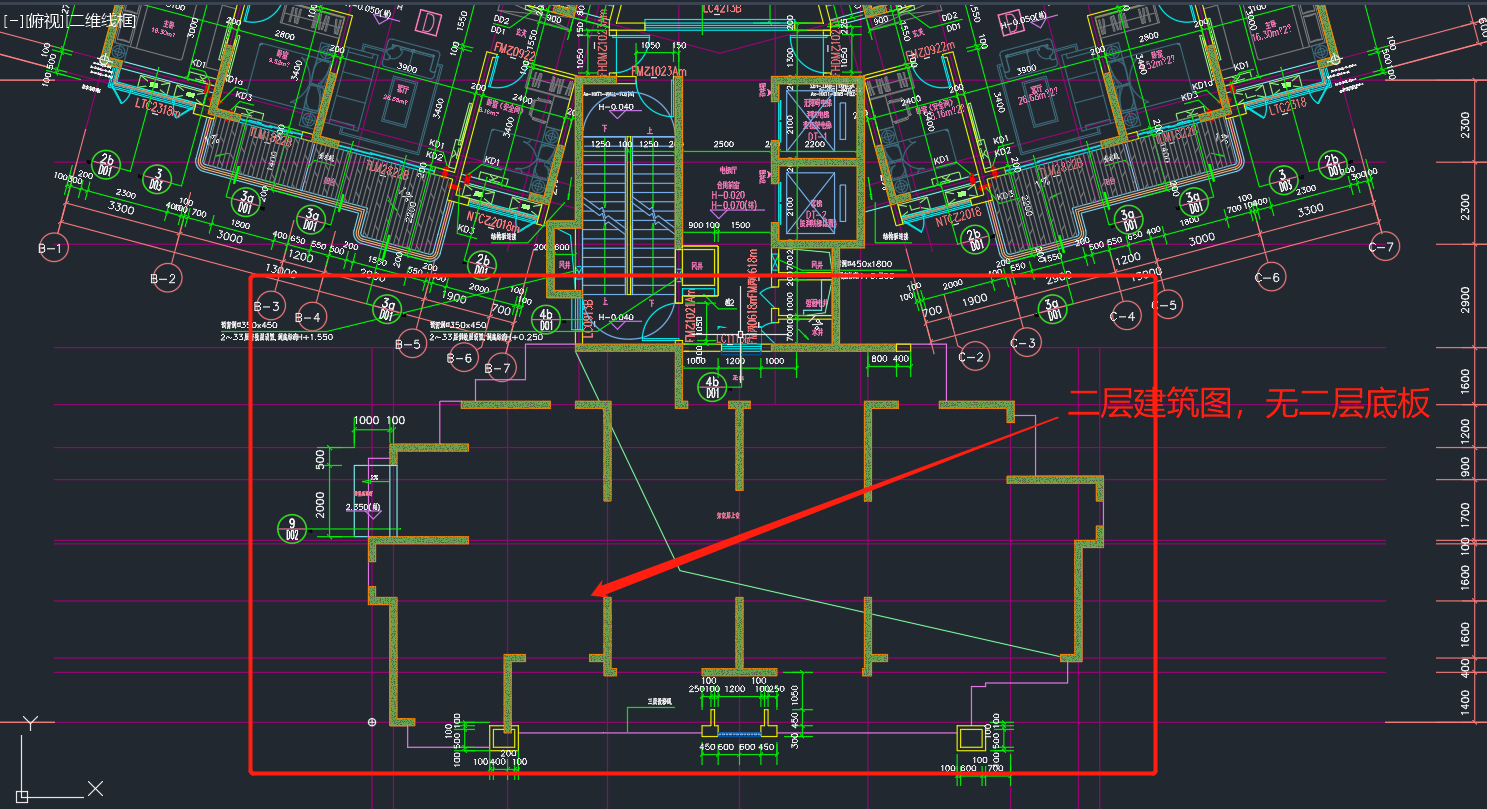Select the C-2 axis bubble
Viewport: 1487px width, 809px height.
(972, 356)
